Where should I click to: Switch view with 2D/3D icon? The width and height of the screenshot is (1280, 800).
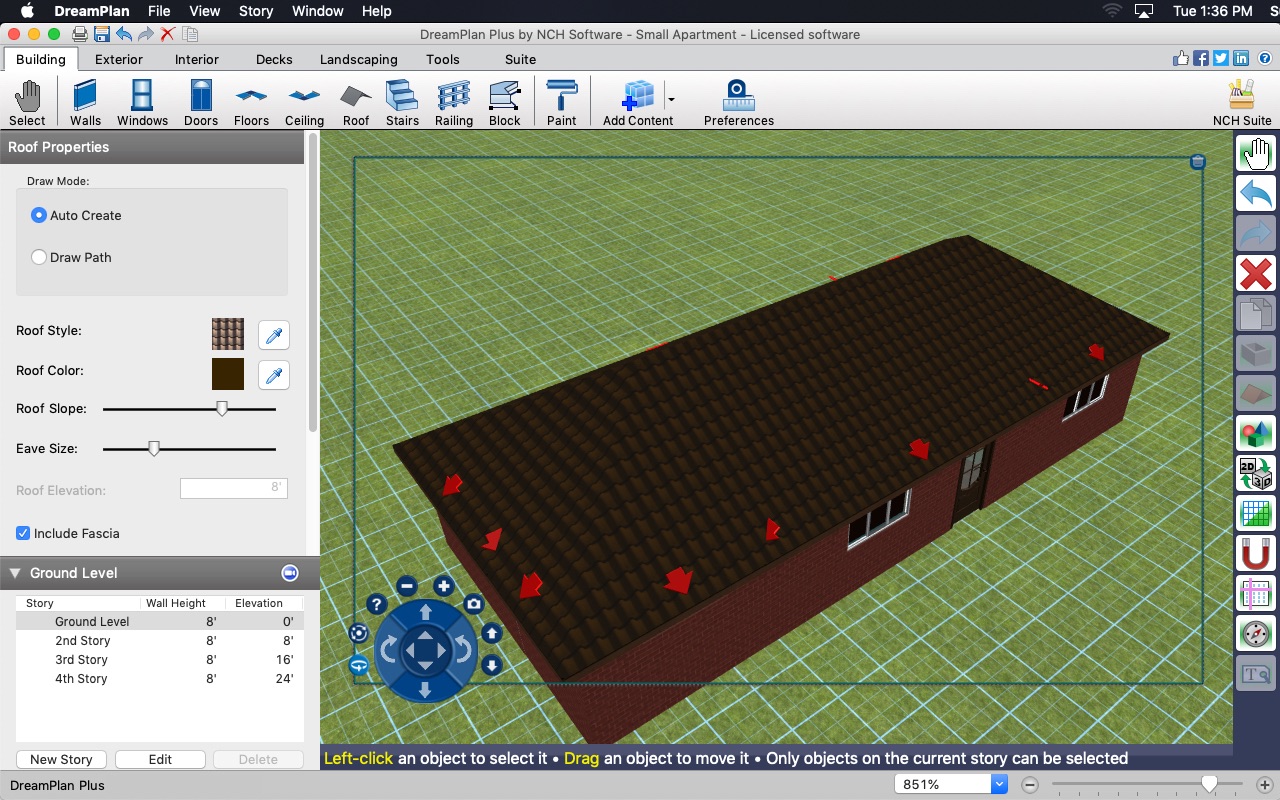point(1255,472)
